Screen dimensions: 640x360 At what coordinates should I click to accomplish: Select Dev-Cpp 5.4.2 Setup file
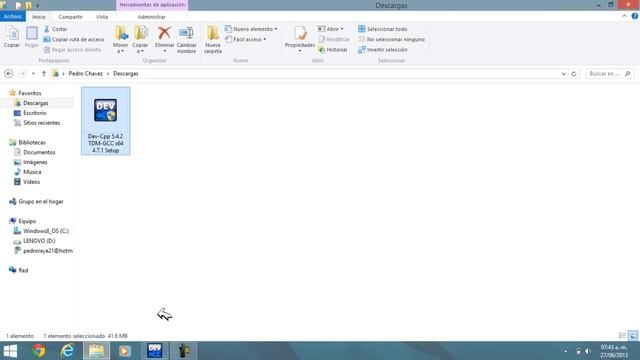pos(106,121)
